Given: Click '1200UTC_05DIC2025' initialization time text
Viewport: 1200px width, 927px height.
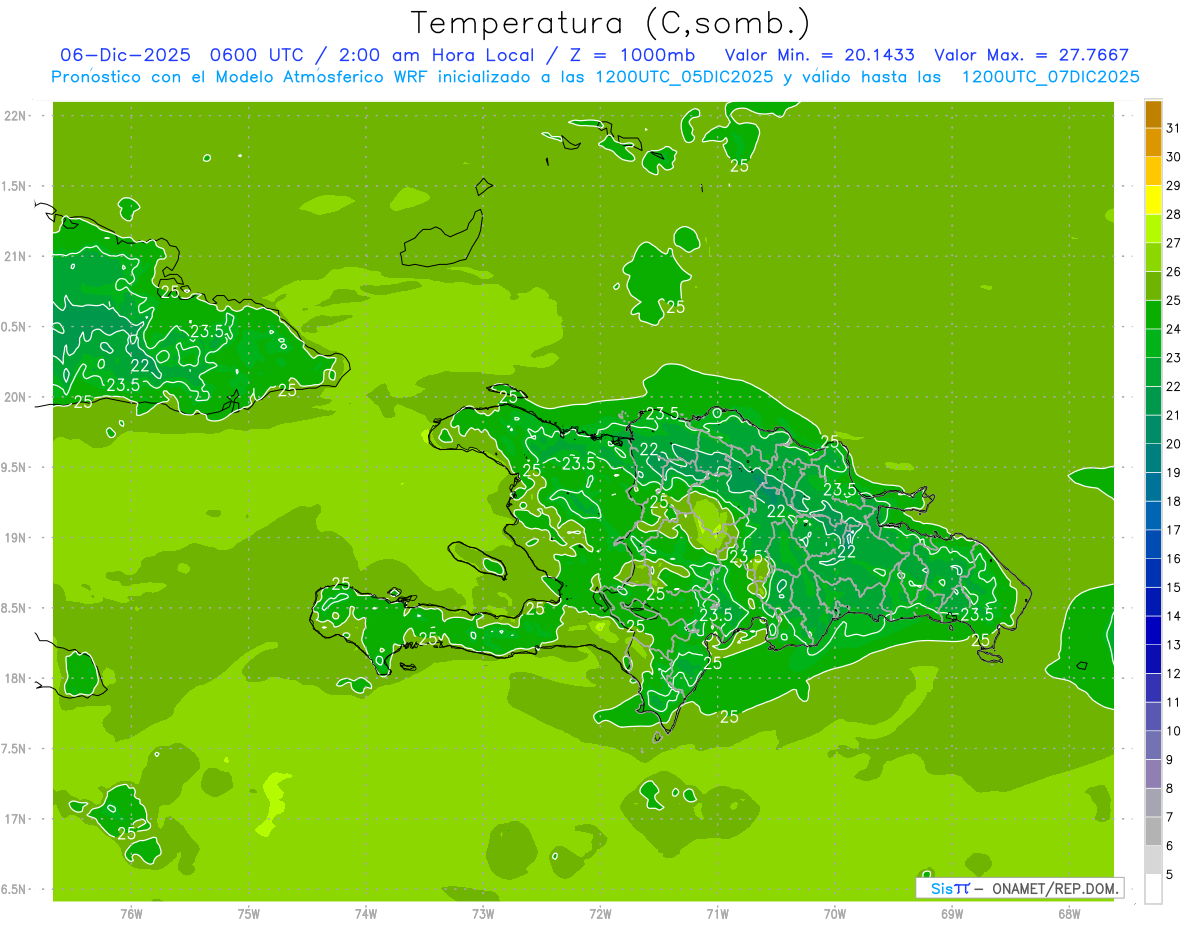Looking at the screenshot, I should 683,77.
